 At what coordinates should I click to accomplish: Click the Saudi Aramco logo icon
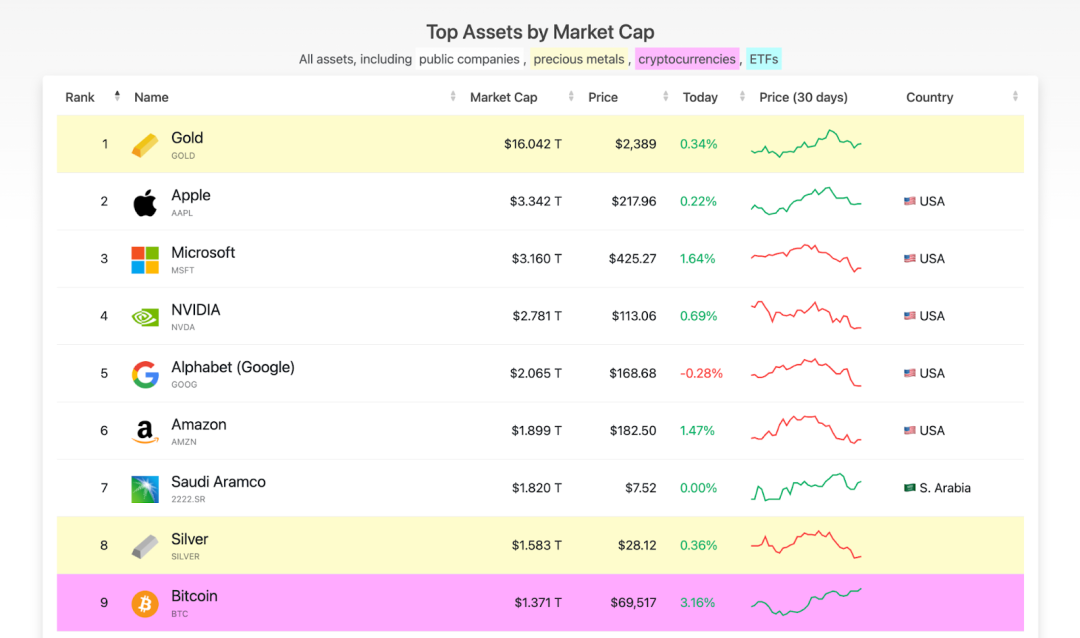145,489
